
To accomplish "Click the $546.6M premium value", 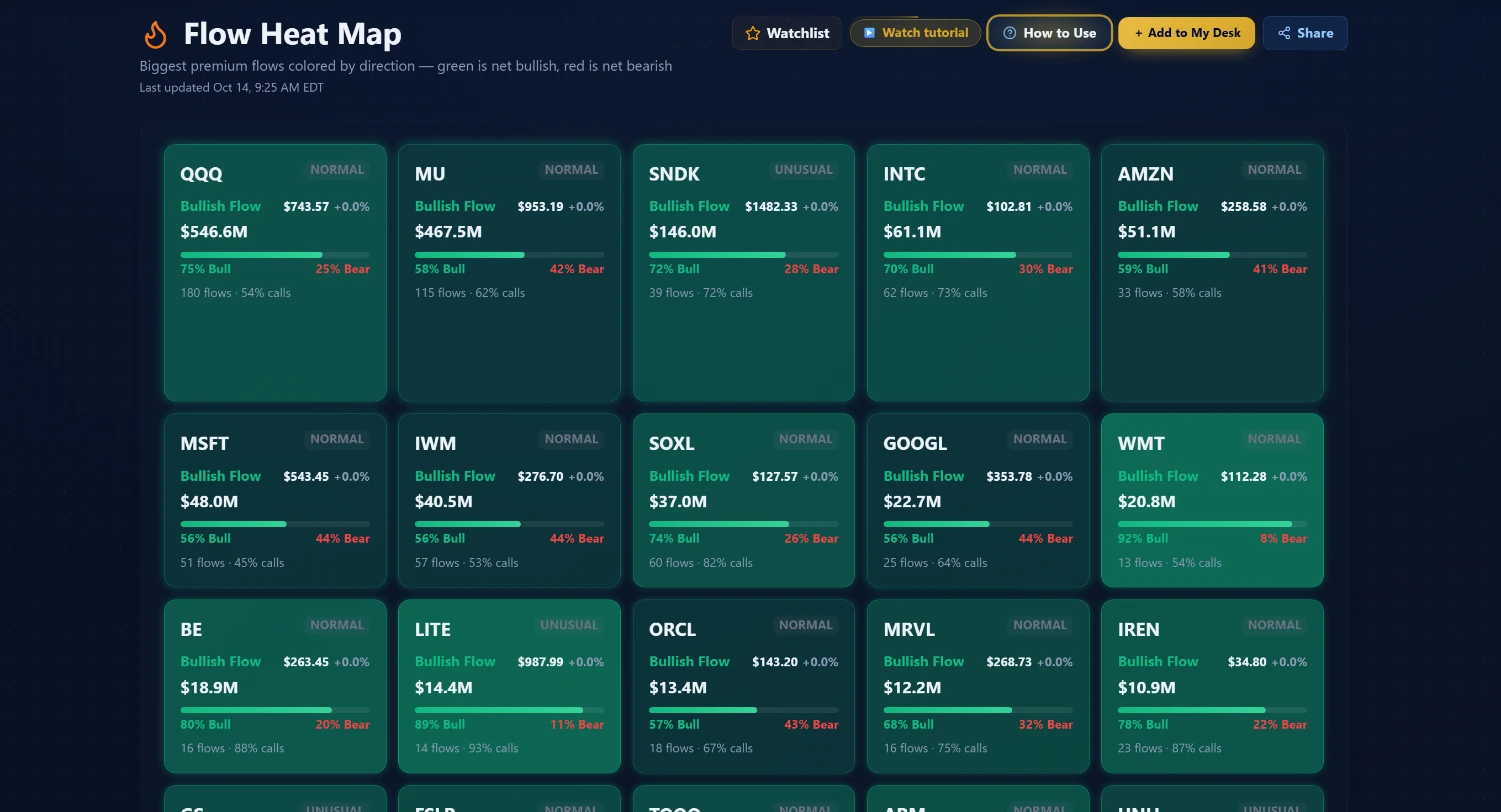I will (214, 232).
